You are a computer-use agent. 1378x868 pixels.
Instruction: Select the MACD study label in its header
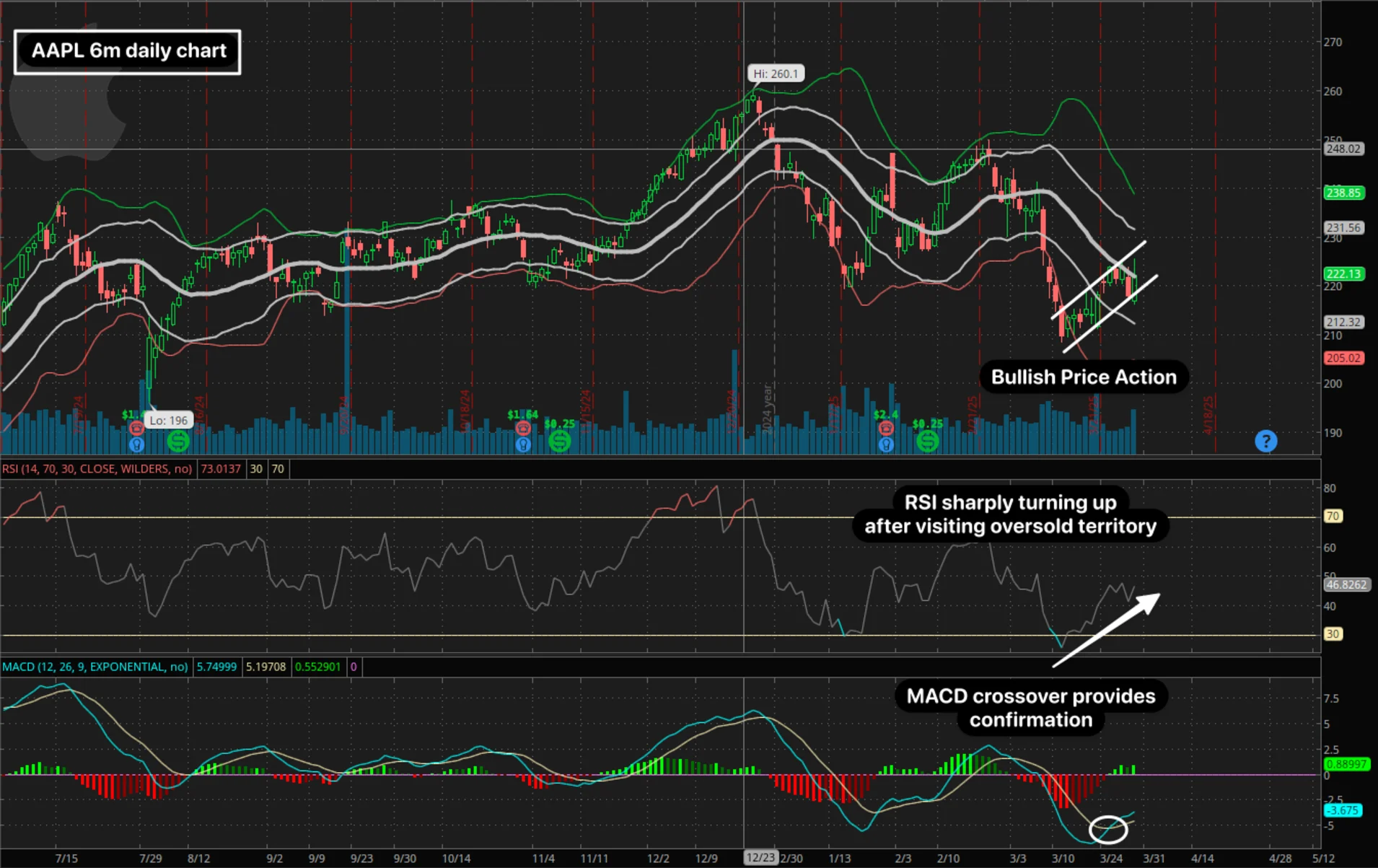(95, 667)
